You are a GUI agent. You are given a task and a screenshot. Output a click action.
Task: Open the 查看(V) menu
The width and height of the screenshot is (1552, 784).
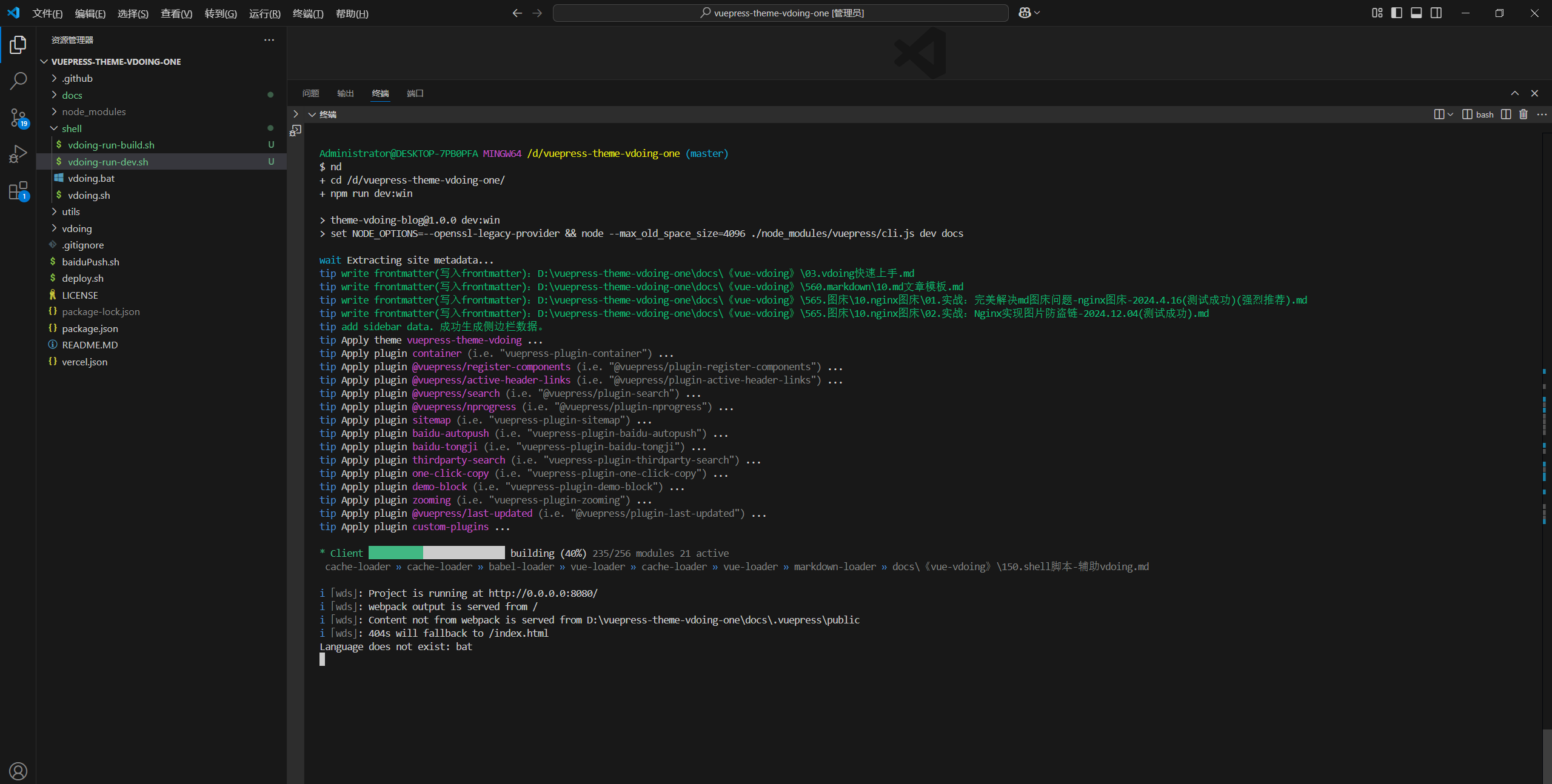point(176,13)
